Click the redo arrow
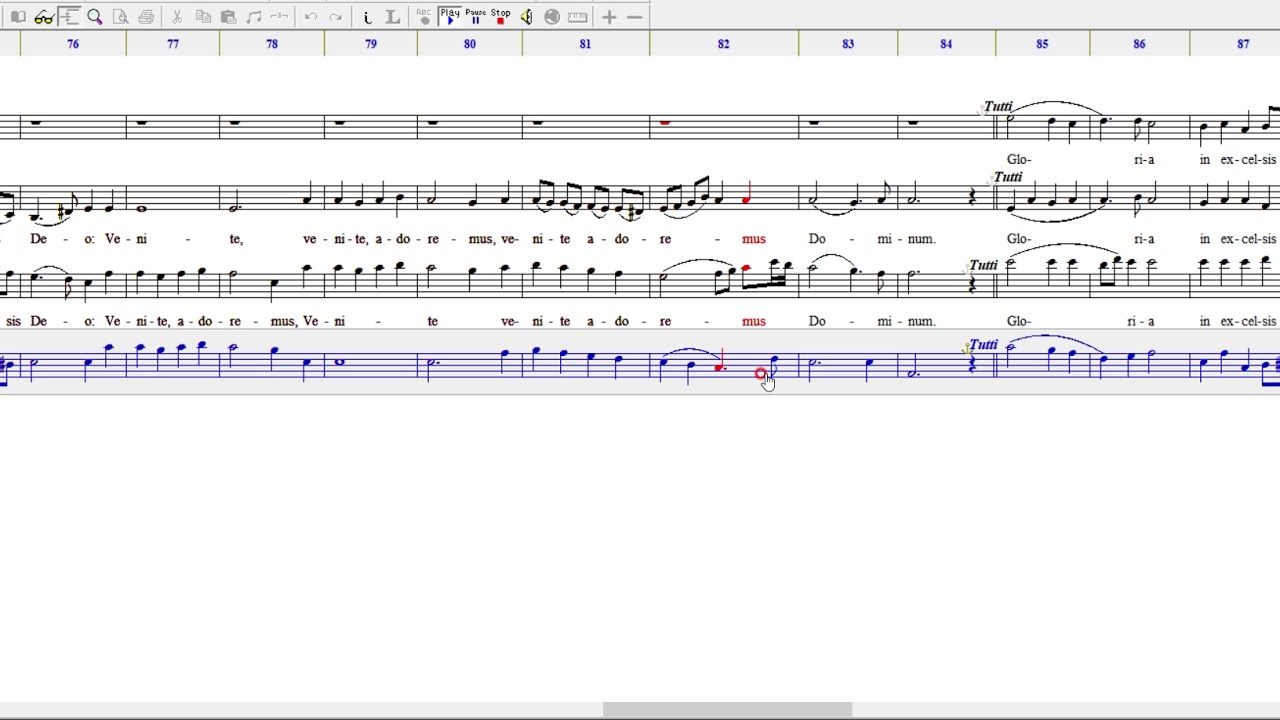 tap(336, 17)
